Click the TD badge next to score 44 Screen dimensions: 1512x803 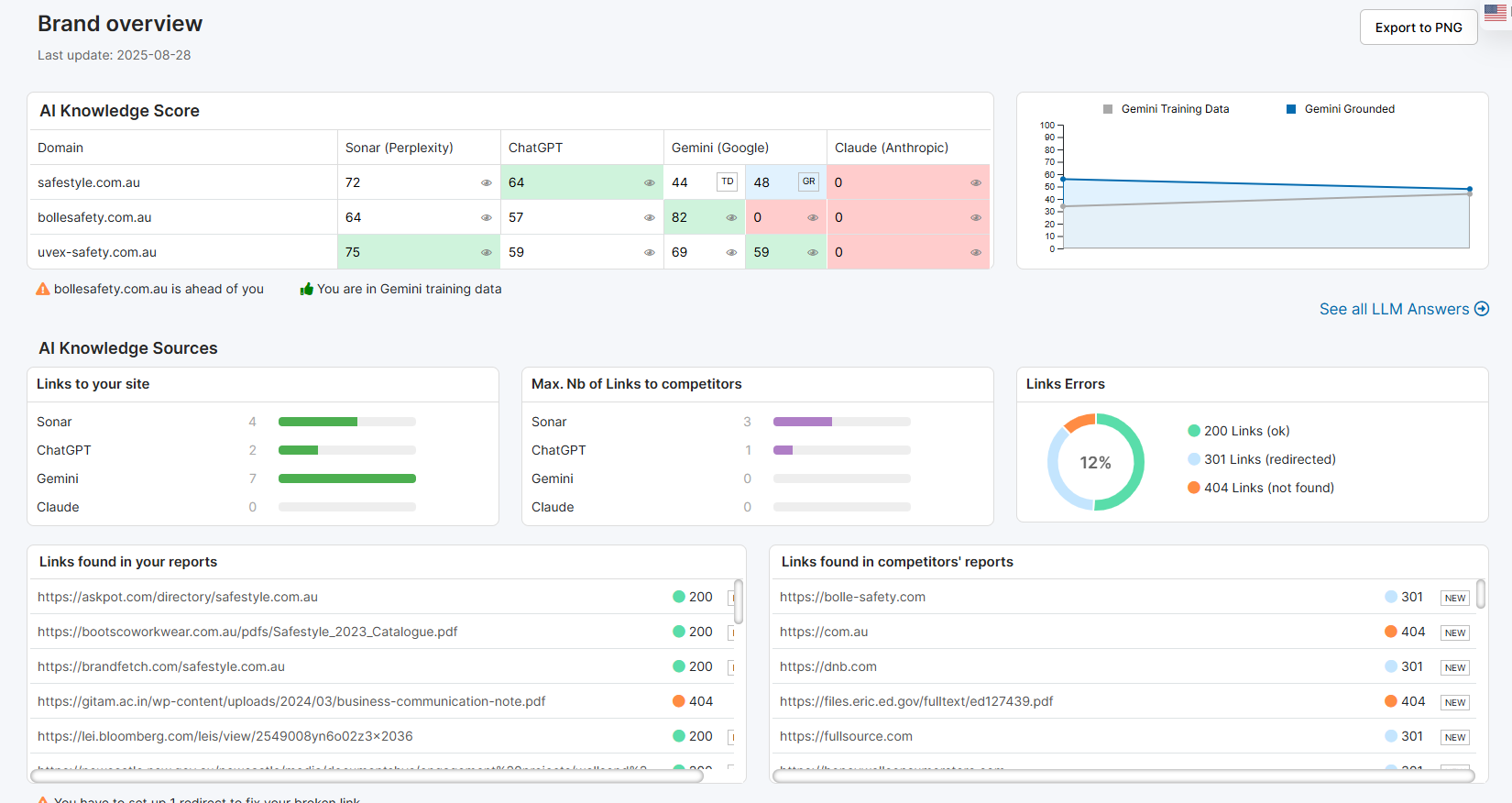click(727, 181)
